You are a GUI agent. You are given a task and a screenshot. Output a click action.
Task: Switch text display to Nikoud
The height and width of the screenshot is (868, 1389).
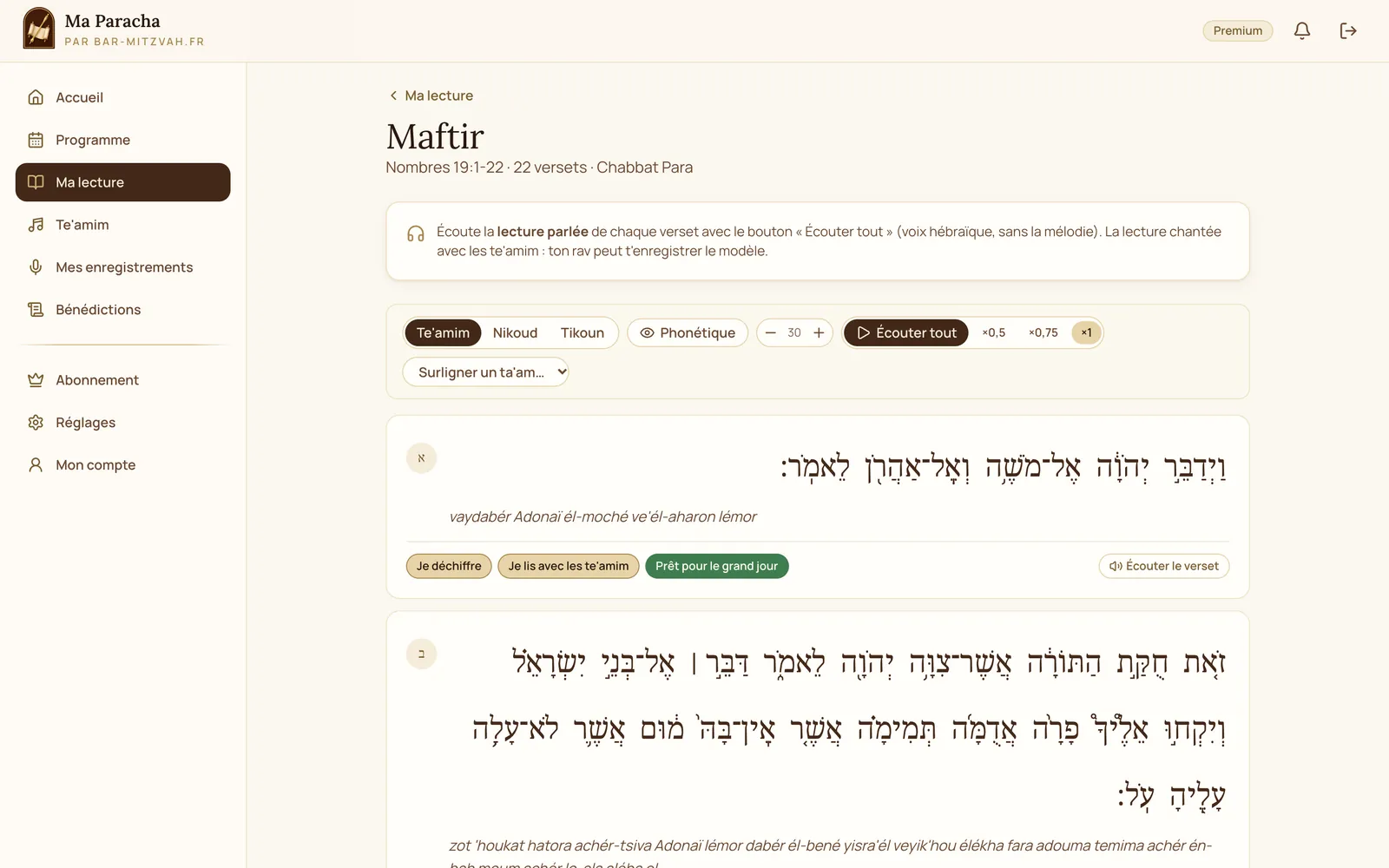[x=515, y=332]
